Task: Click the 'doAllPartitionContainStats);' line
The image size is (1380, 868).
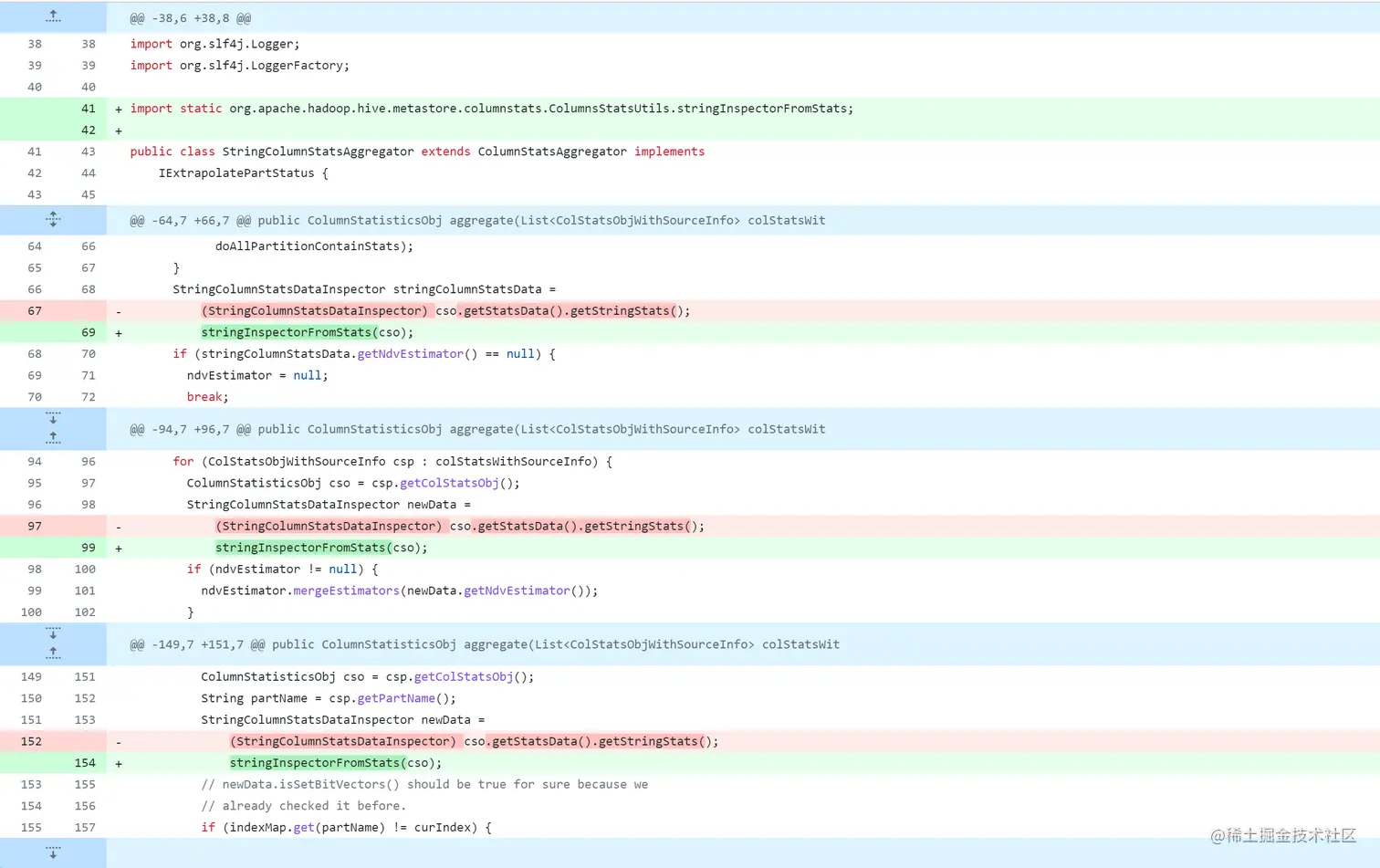Action: click(x=314, y=246)
